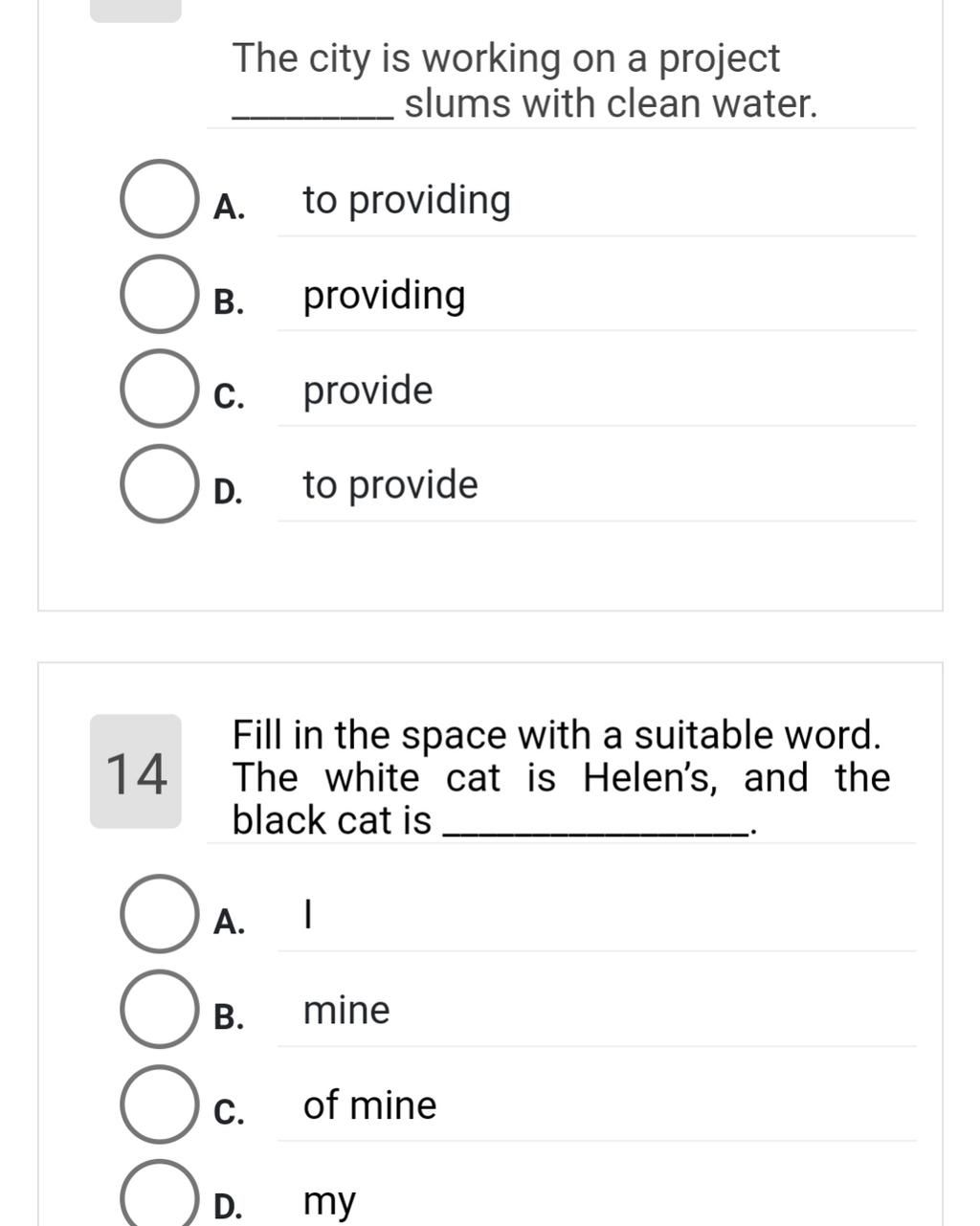
Task: Select radio button C 'provide'
Action: (x=158, y=390)
